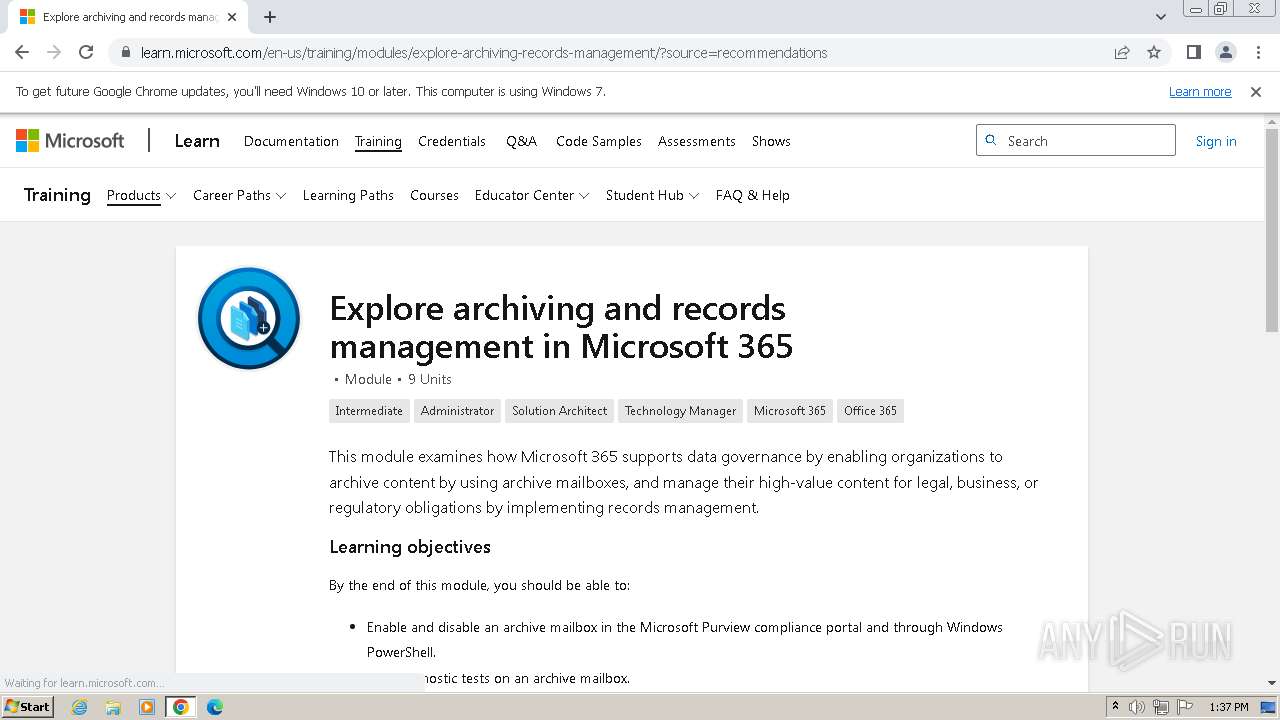Open the Learn home link
Viewport: 1280px width, 720px height.
[x=197, y=141]
